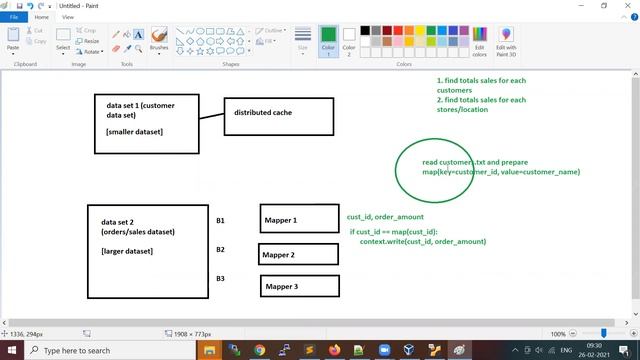Screen dimensions: 640x360
Task: Pick the yellow color swatch
Action: tap(420, 30)
